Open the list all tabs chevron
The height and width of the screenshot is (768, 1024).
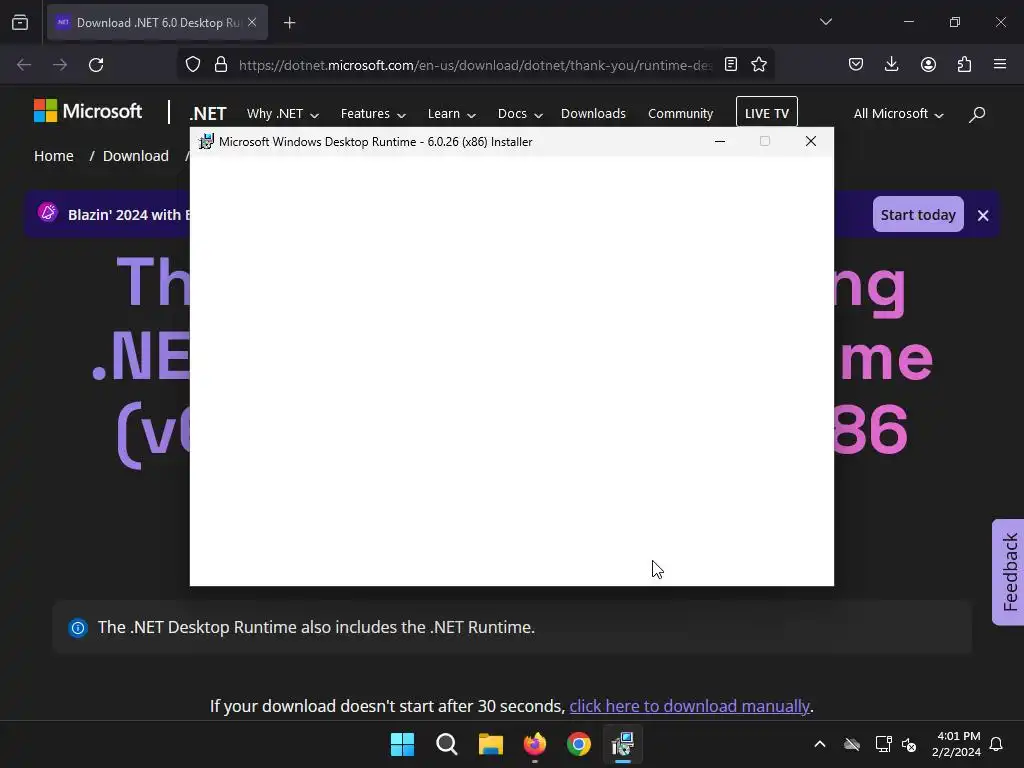(825, 22)
